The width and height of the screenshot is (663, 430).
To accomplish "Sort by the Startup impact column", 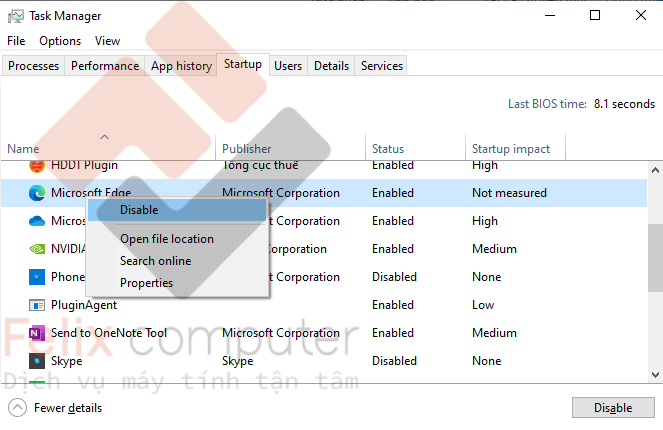I will click(x=510, y=149).
